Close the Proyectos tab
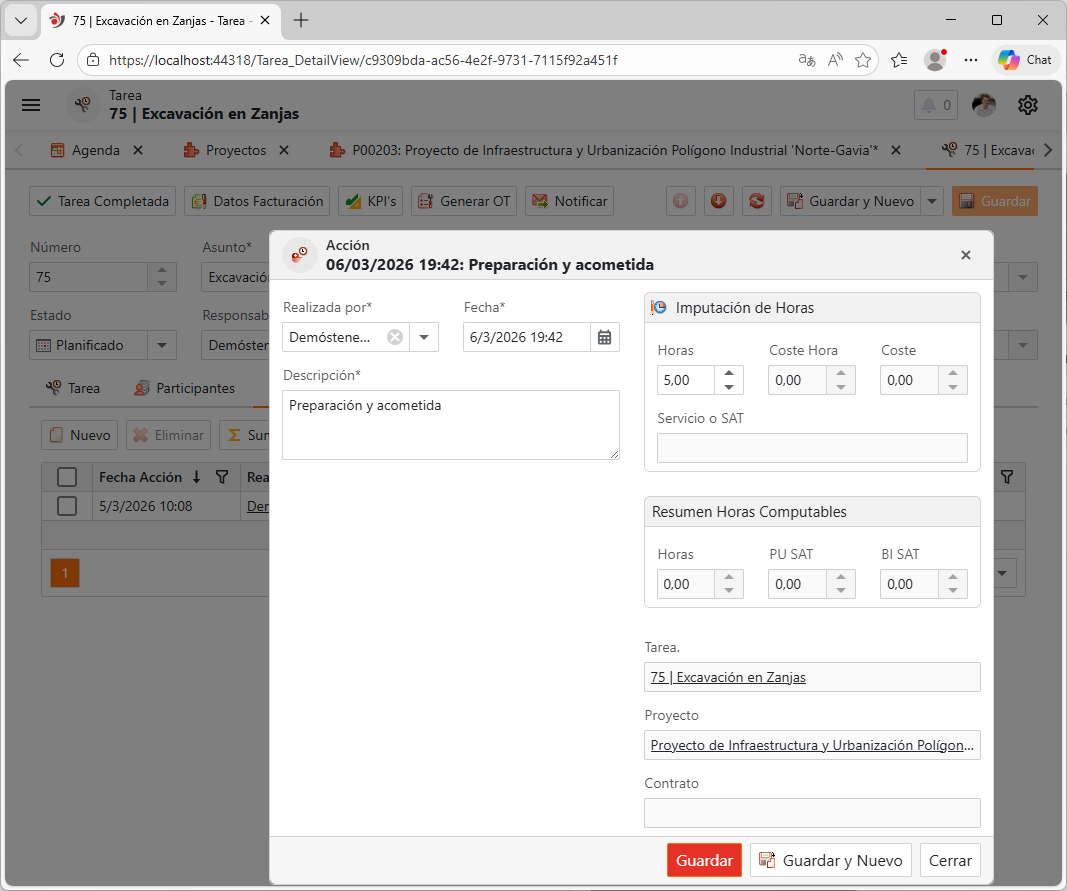The width and height of the screenshot is (1067, 891). [284, 150]
